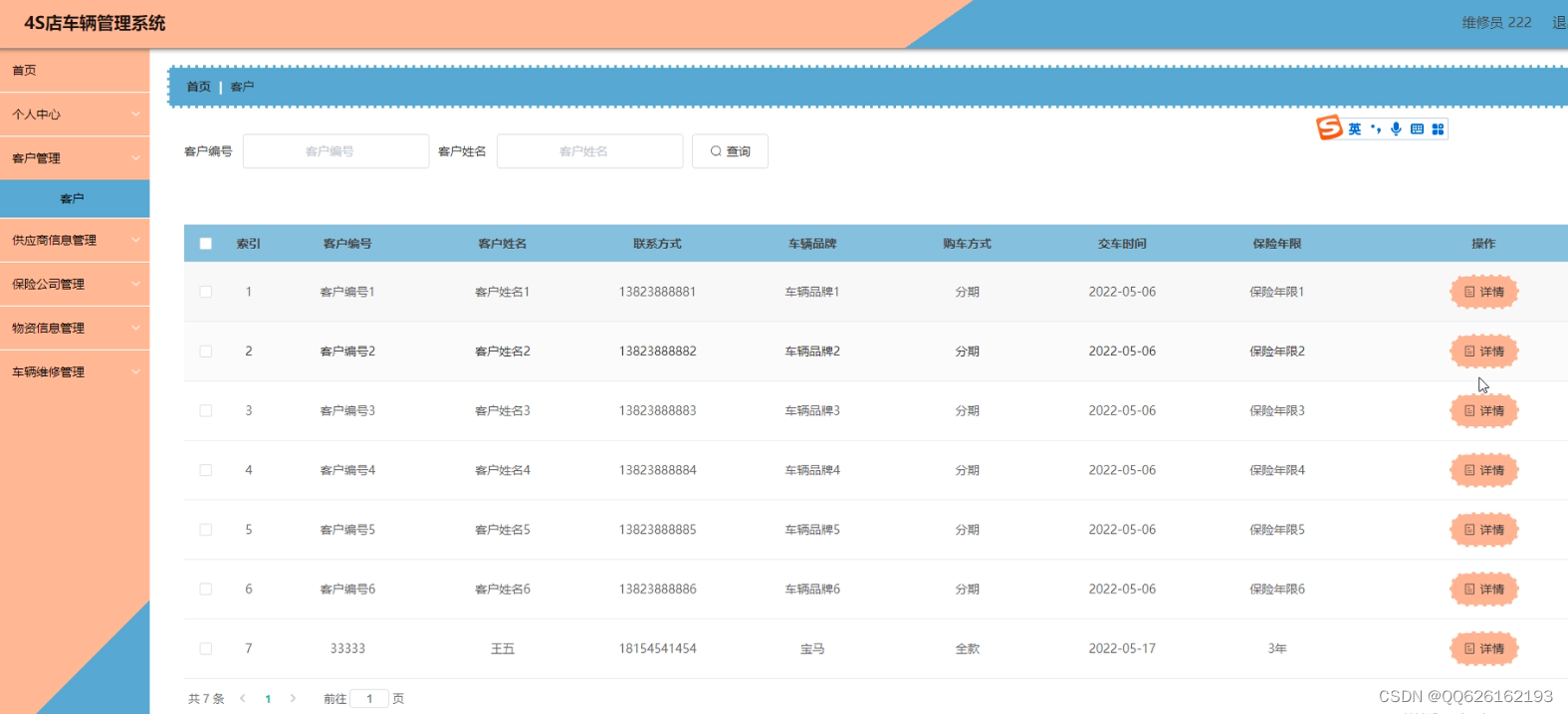The width and height of the screenshot is (1568, 714).
Task: Click the go-to-page number input box
Action: click(369, 698)
